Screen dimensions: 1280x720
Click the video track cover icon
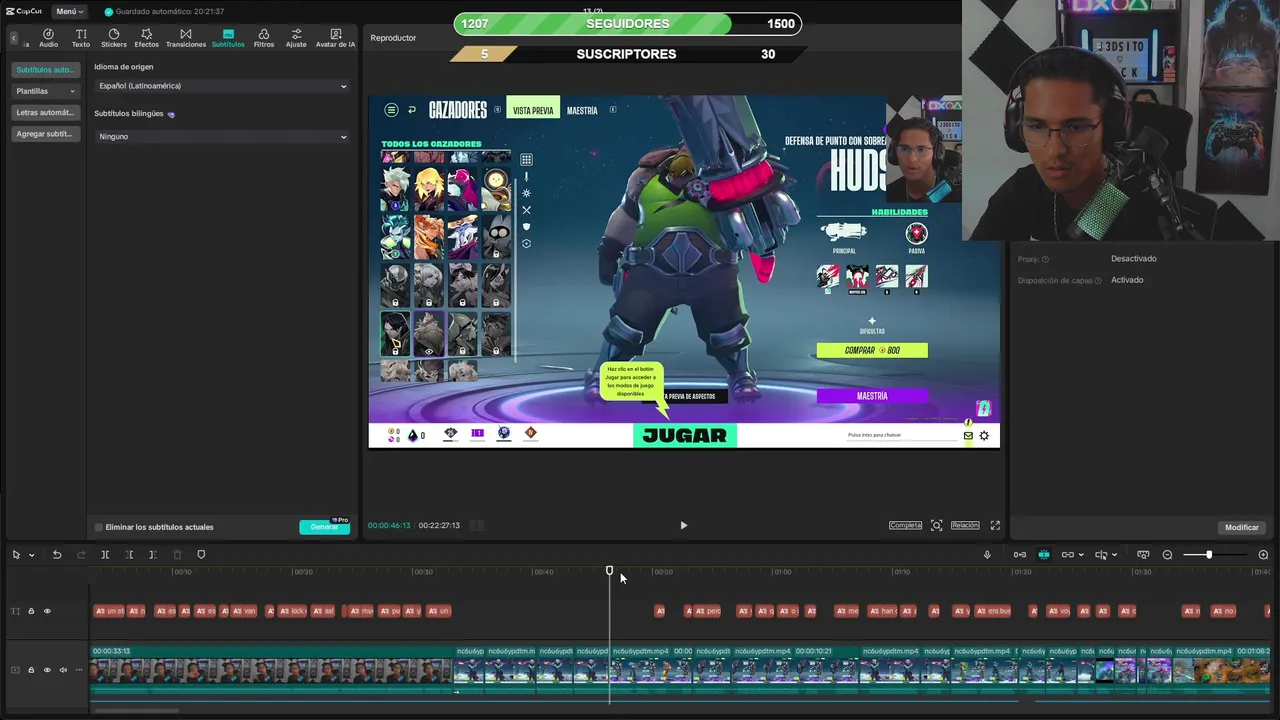(x=15, y=670)
